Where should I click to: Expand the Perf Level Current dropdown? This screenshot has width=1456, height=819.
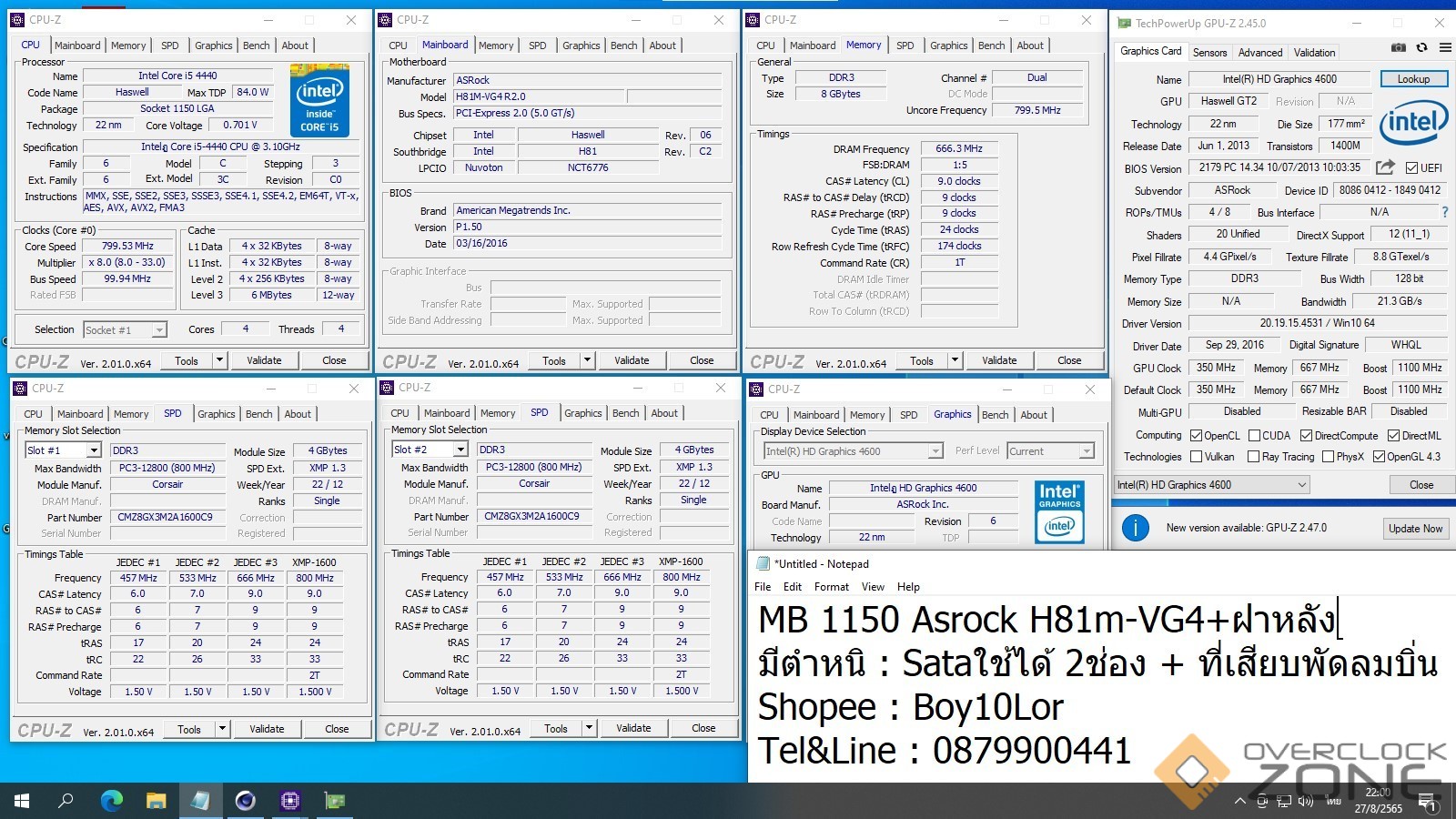tap(1086, 451)
